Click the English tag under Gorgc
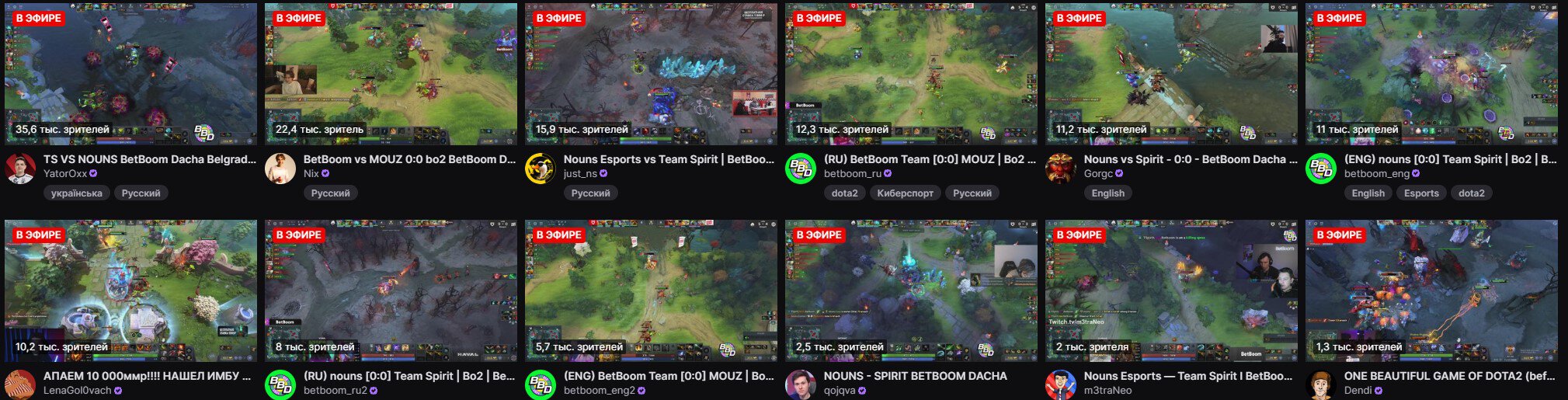 click(x=1108, y=193)
